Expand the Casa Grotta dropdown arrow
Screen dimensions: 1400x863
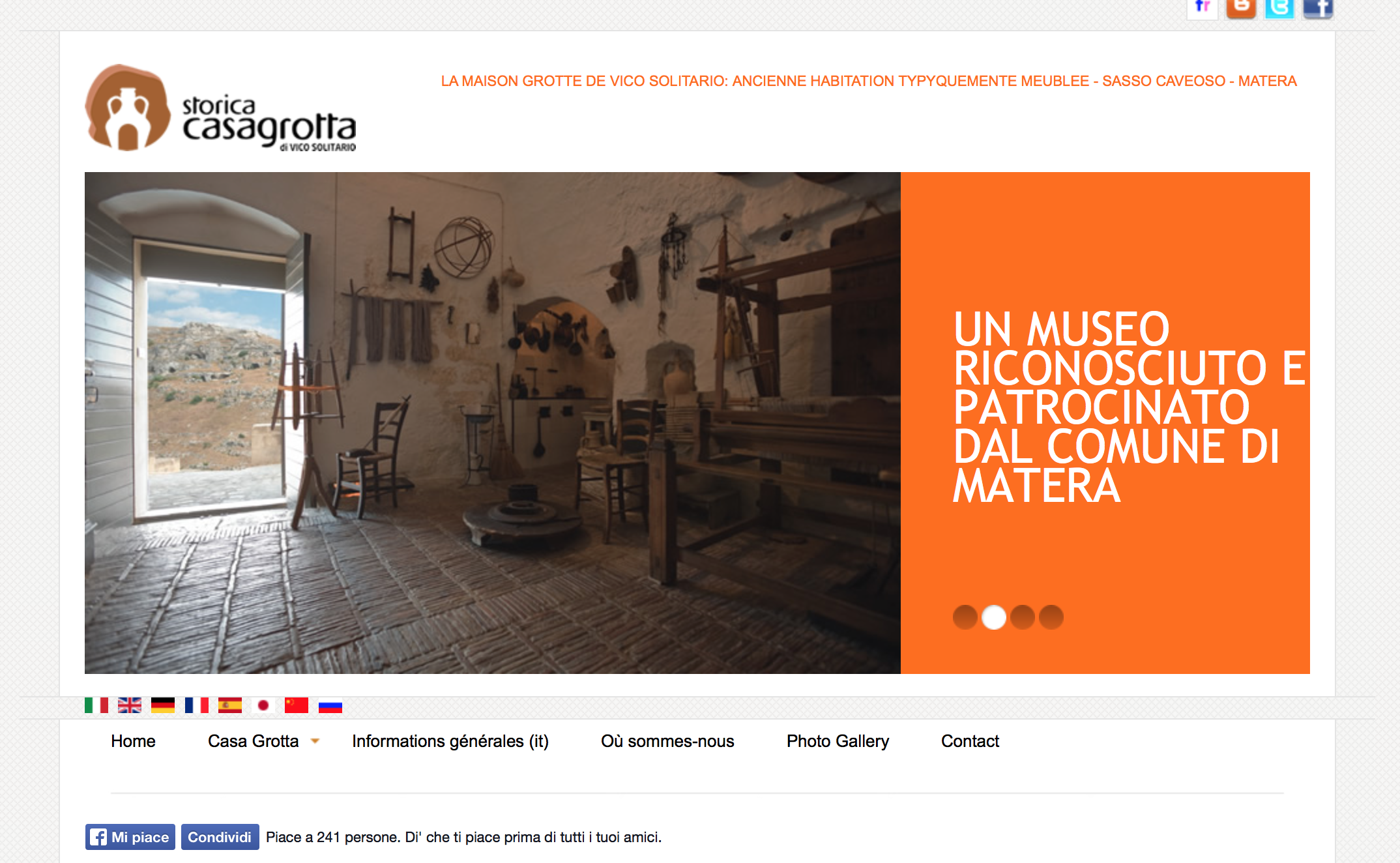(315, 741)
